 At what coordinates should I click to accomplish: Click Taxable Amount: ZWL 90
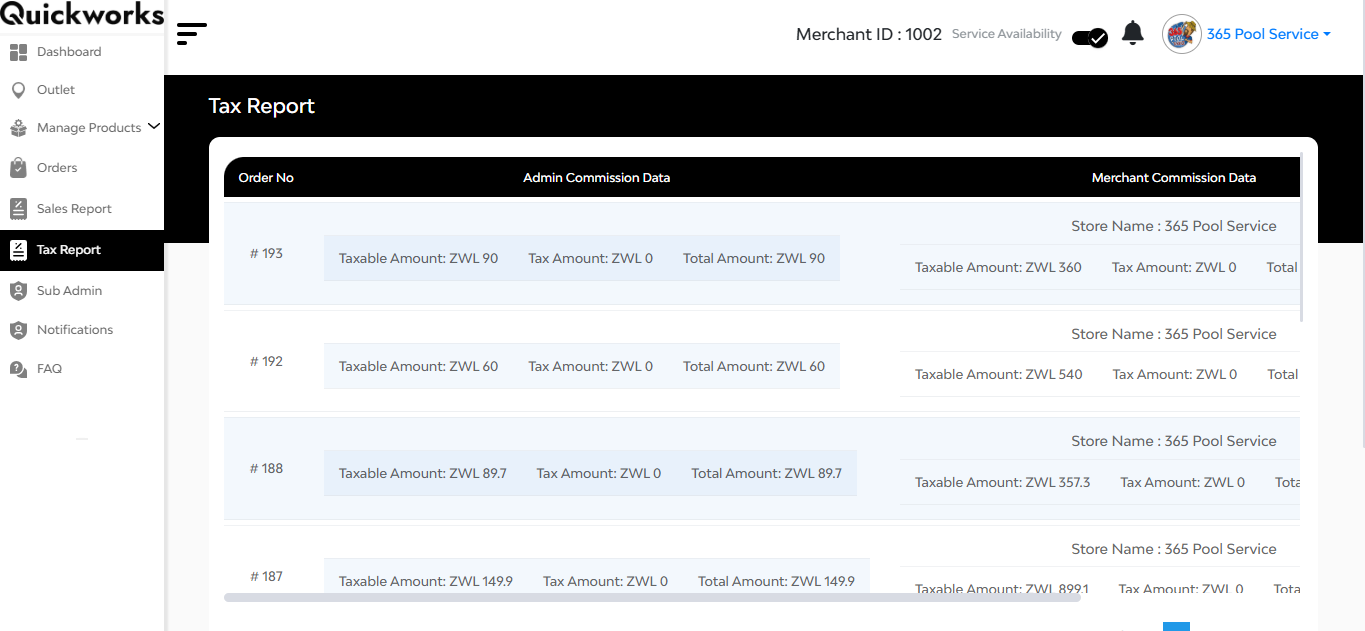(418, 258)
